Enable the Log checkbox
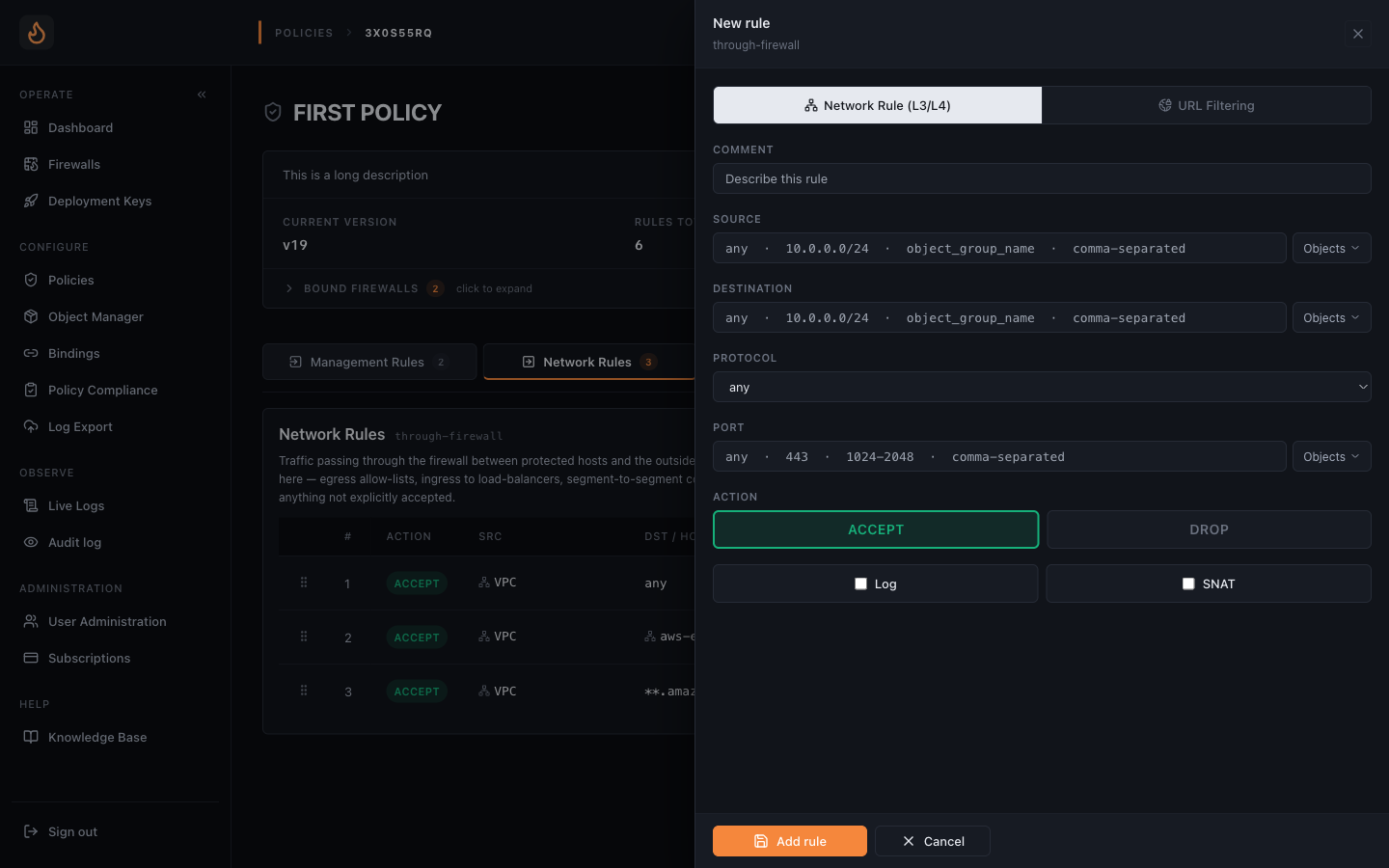This screenshot has width=1389, height=868. click(x=860, y=583)
